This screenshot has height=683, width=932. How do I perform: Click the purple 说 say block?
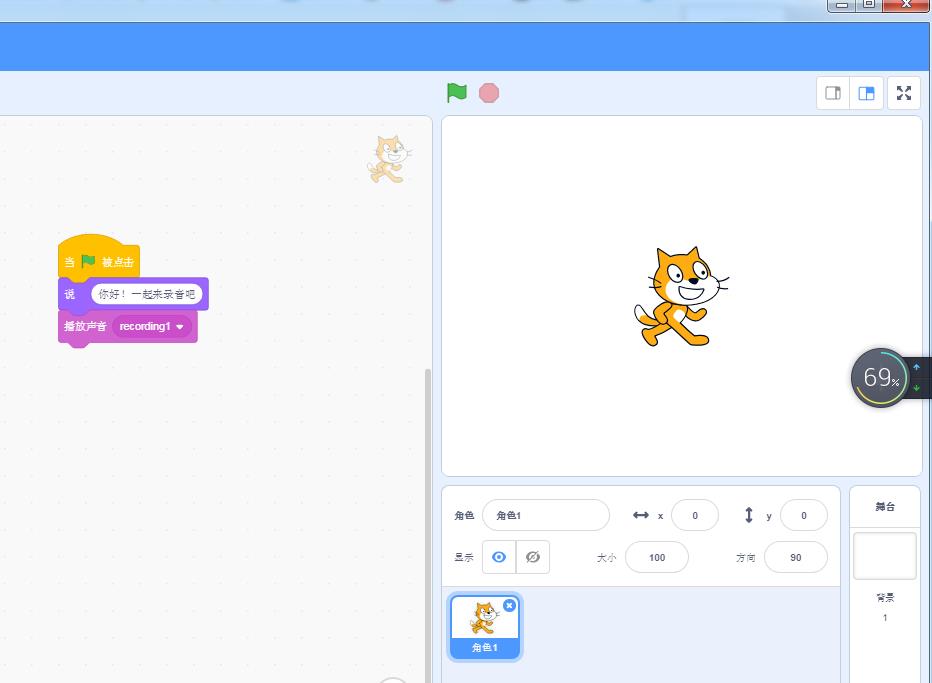coord(69,294)
